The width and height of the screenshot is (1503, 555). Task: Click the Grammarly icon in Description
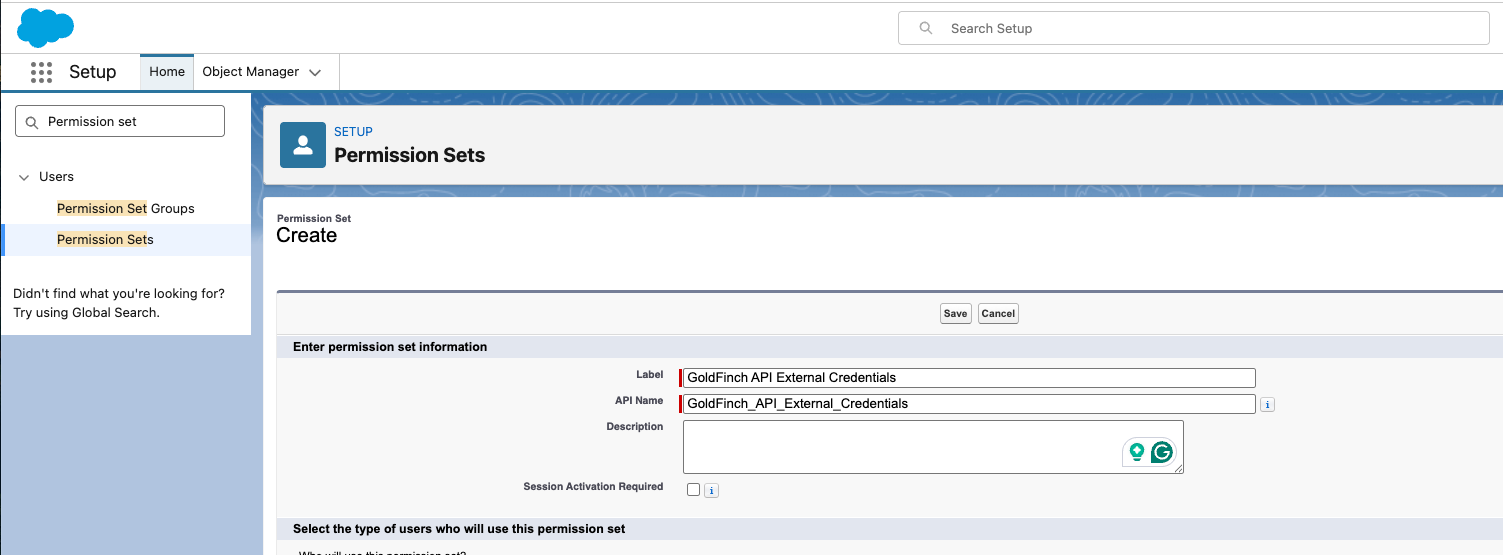tap(1161, 452)
